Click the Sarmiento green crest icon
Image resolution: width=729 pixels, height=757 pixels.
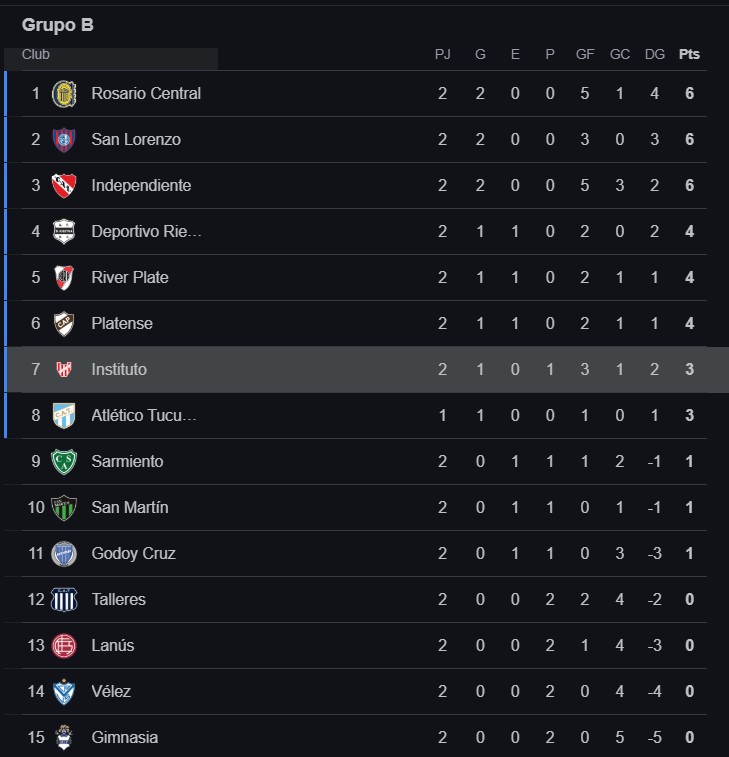[x=64, y=462]
